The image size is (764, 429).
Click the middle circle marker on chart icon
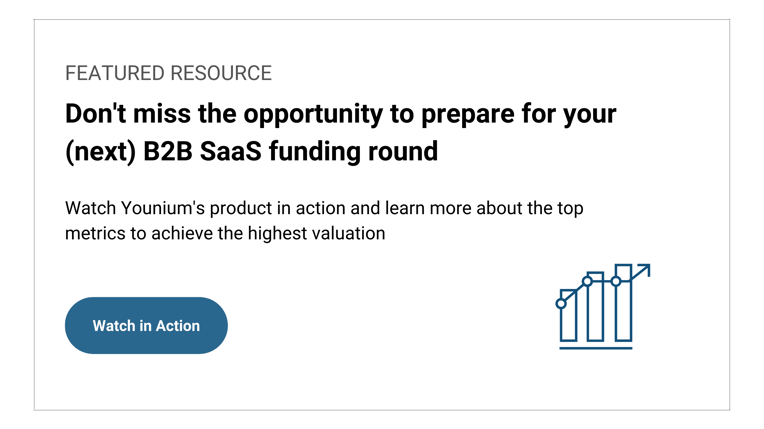point(588,281)
